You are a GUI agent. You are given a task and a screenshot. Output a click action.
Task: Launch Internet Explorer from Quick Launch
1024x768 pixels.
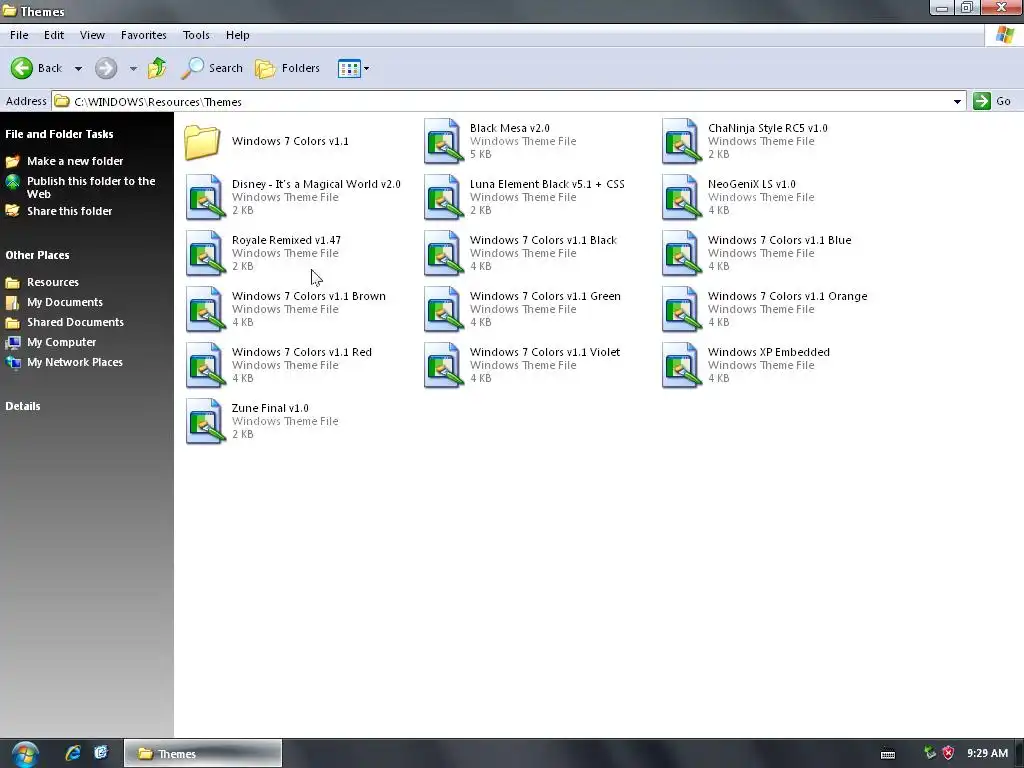pos(72,753)
